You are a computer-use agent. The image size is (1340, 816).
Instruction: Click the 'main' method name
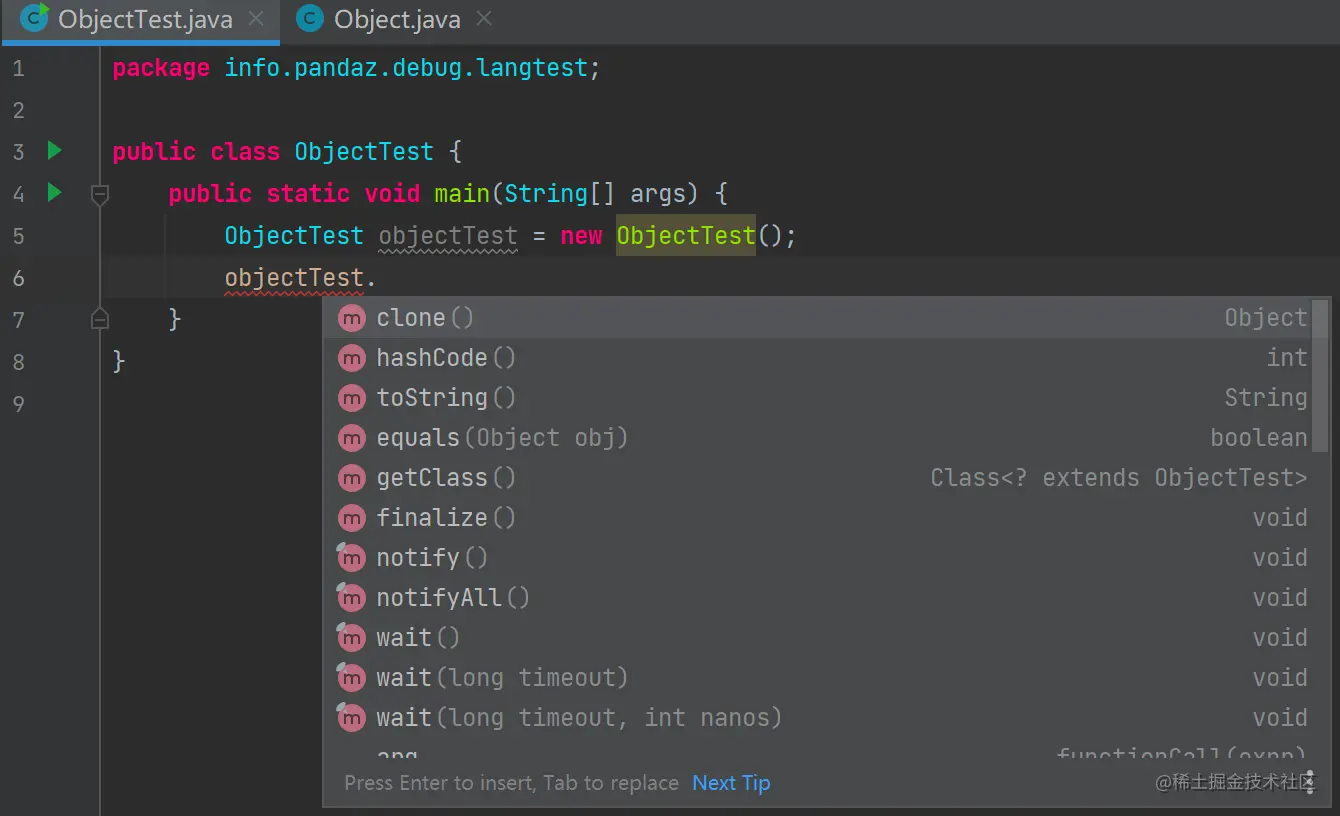click(x=462, y=194)
